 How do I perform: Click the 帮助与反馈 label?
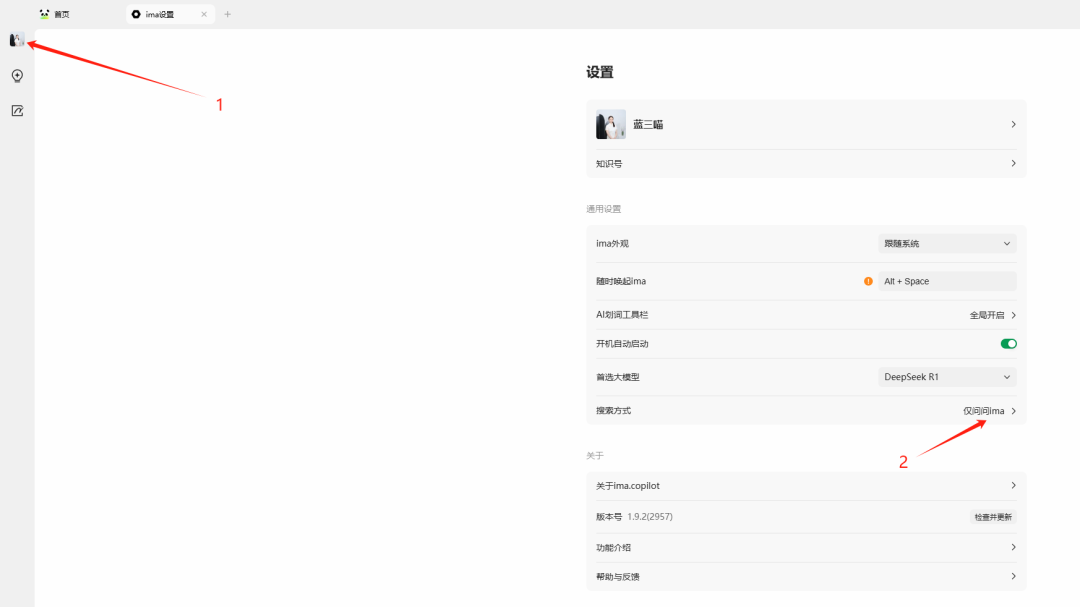(618, 577)
